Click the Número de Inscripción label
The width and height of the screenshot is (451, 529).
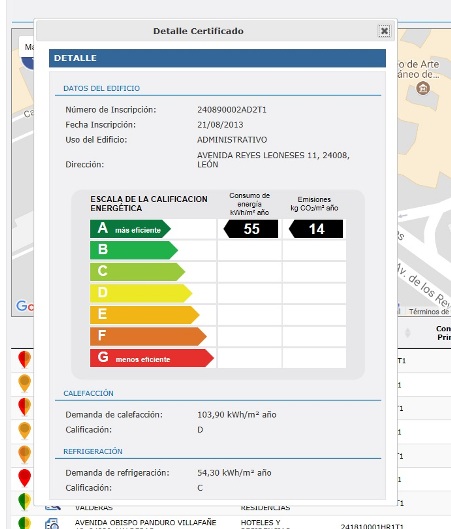click(111, 110)
